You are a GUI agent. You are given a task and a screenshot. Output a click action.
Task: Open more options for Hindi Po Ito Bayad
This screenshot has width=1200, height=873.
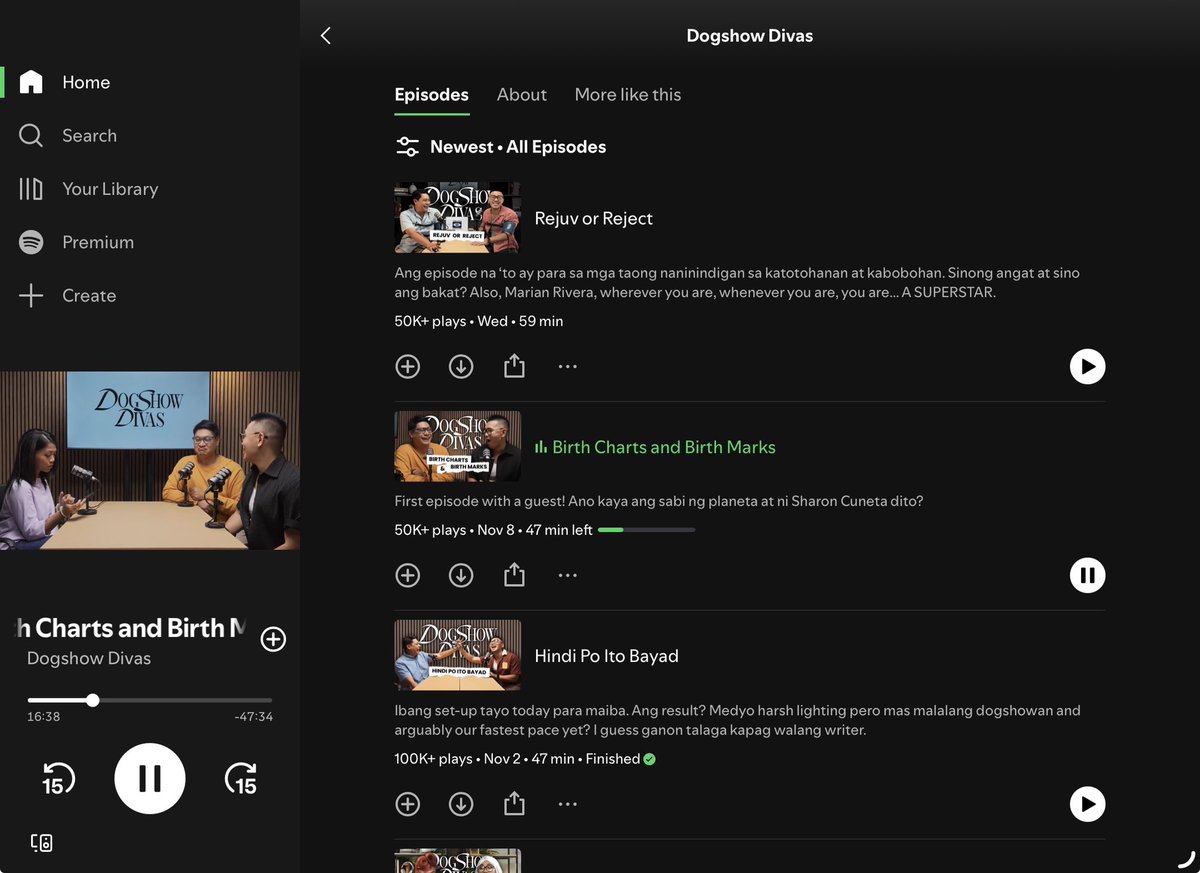(x=568, y=804)
